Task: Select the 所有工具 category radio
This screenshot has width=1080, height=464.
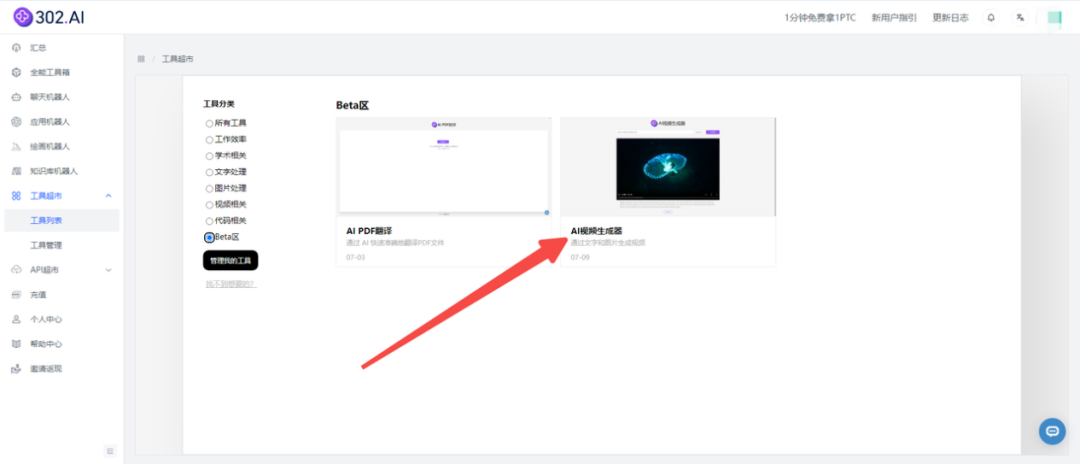Action: (209, 124)
